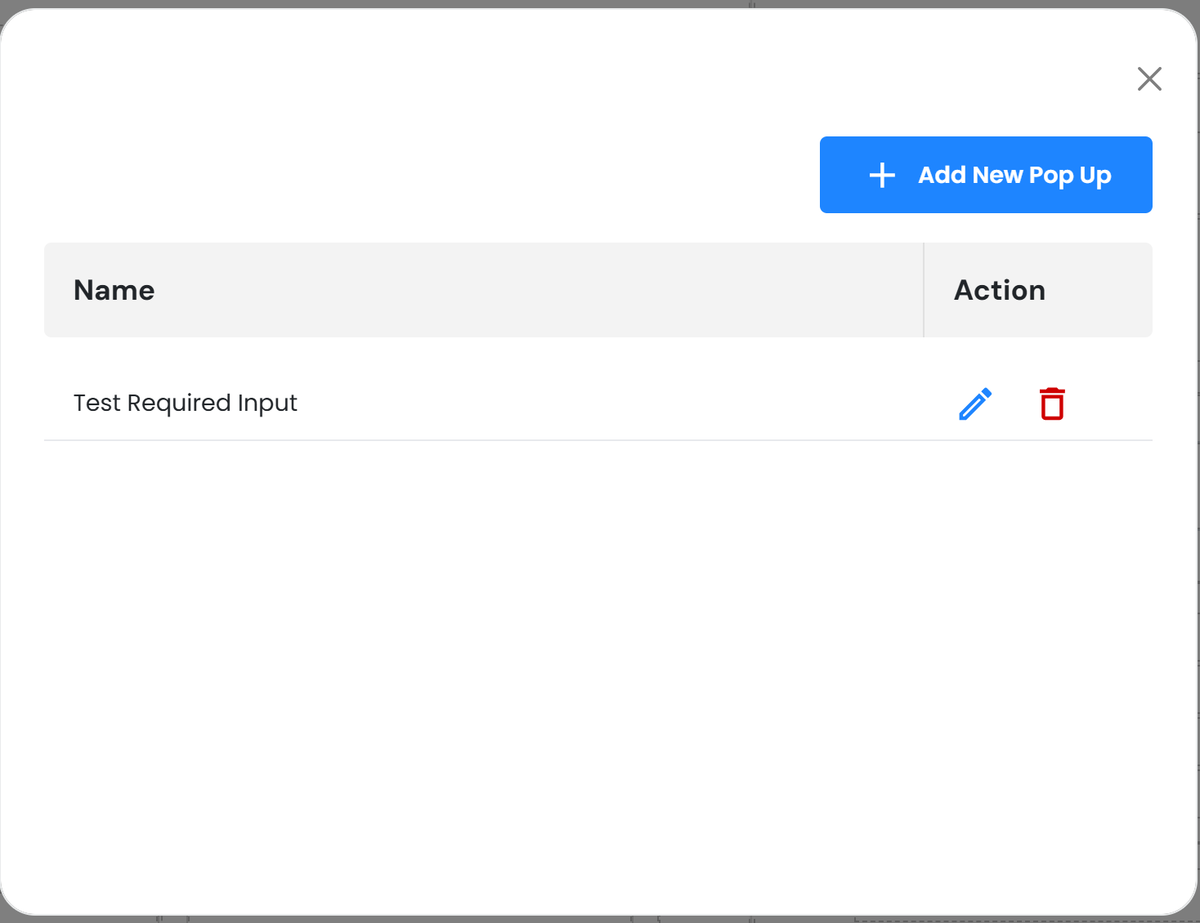This screenshot has height=923, width=1200.
Task: Remove entry using trash in Action column
Action: tap(1051, 404)
